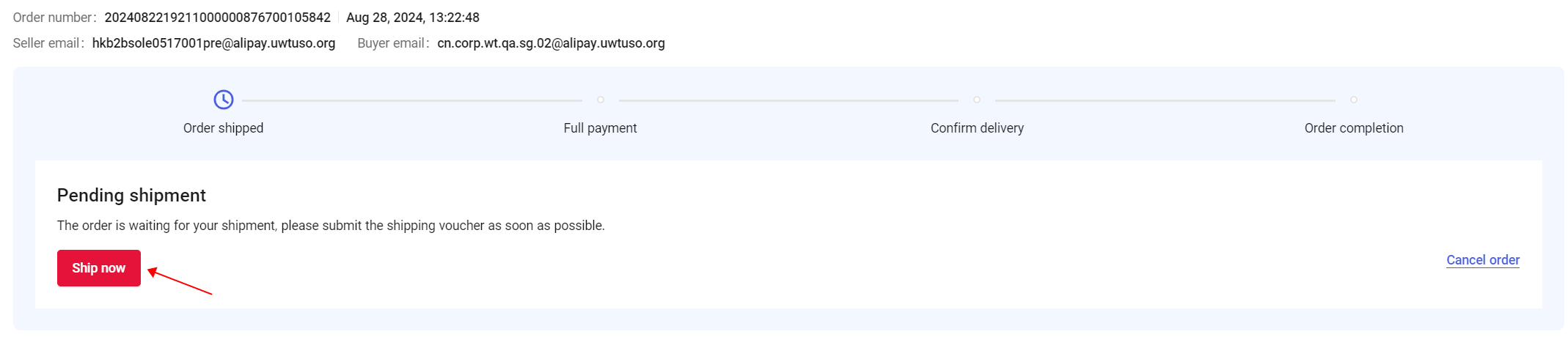Select the Order shipped step label
Viewport: 1568px width, 337px height.
tap(223, 128)
